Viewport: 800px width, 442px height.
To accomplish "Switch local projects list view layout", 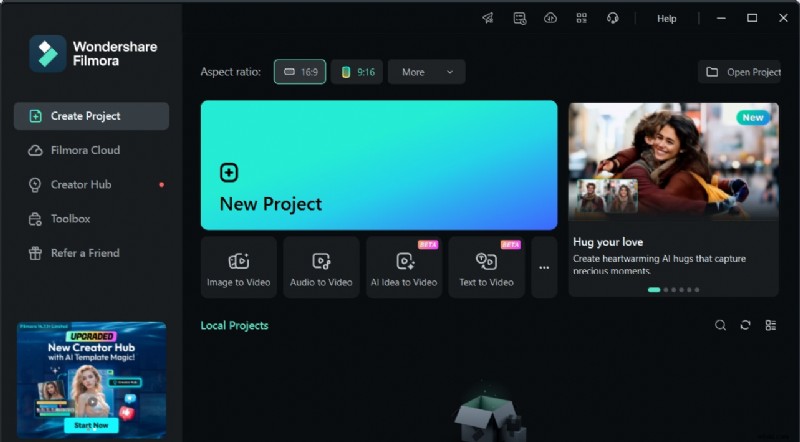I will pyautogui.click(x=771, y=325).
